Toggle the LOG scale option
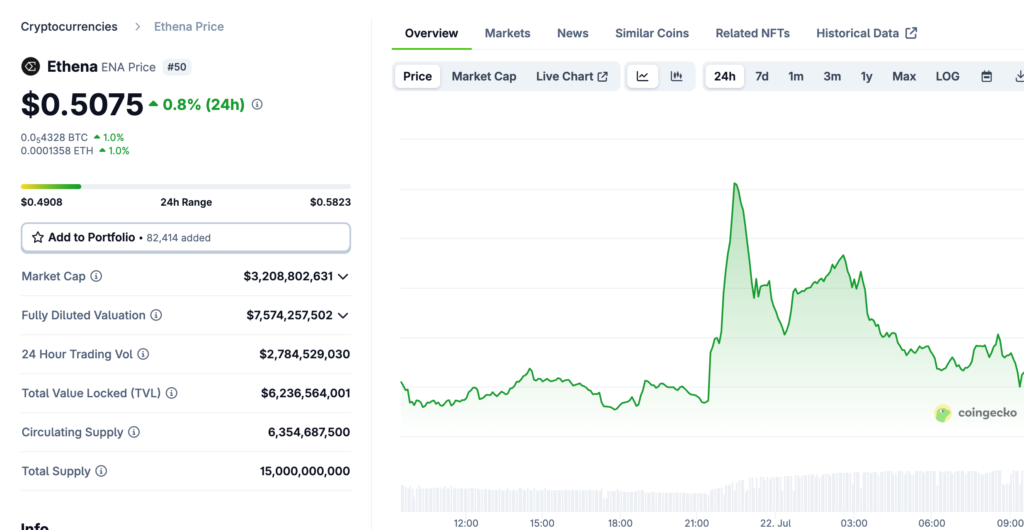This screenshot has height=530, width=1024. pyautogui.click(x=947, y=76)
